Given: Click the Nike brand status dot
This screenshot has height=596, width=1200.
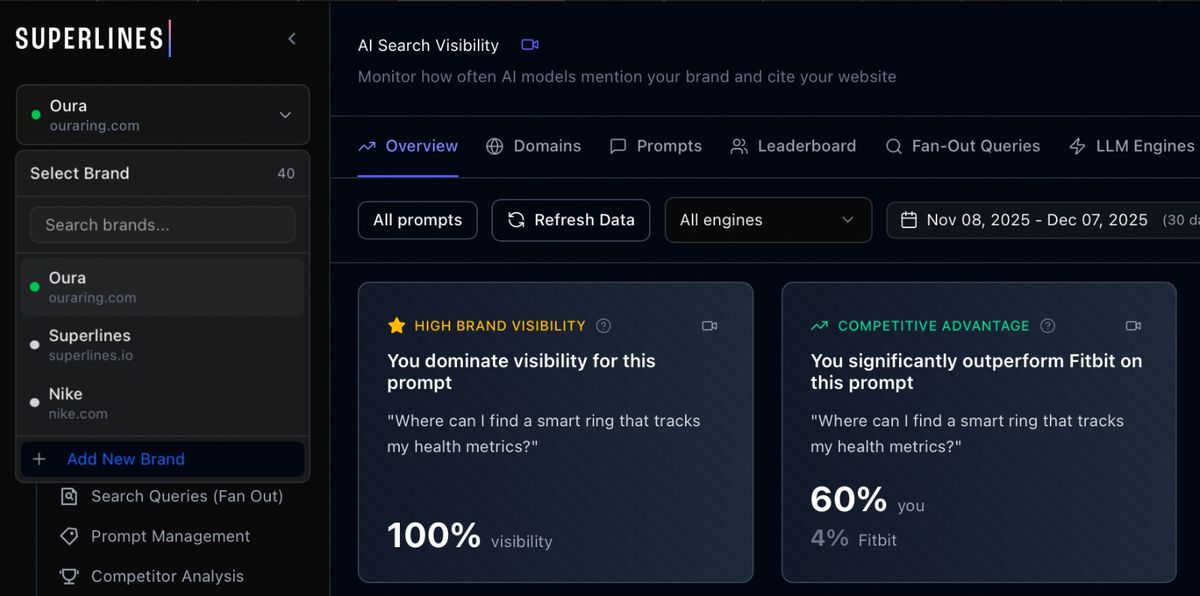Looking at the screenshot, I should coord(37,403).
